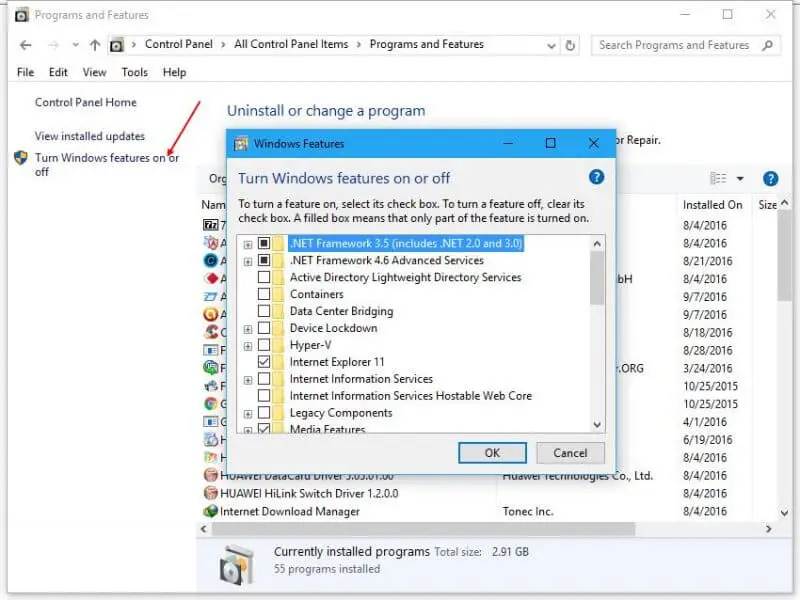Image resolution: width=800 pixels, height=600 pixels.
Task: Select the Legacy Components feature label
Action: click(x=341, y=413)
